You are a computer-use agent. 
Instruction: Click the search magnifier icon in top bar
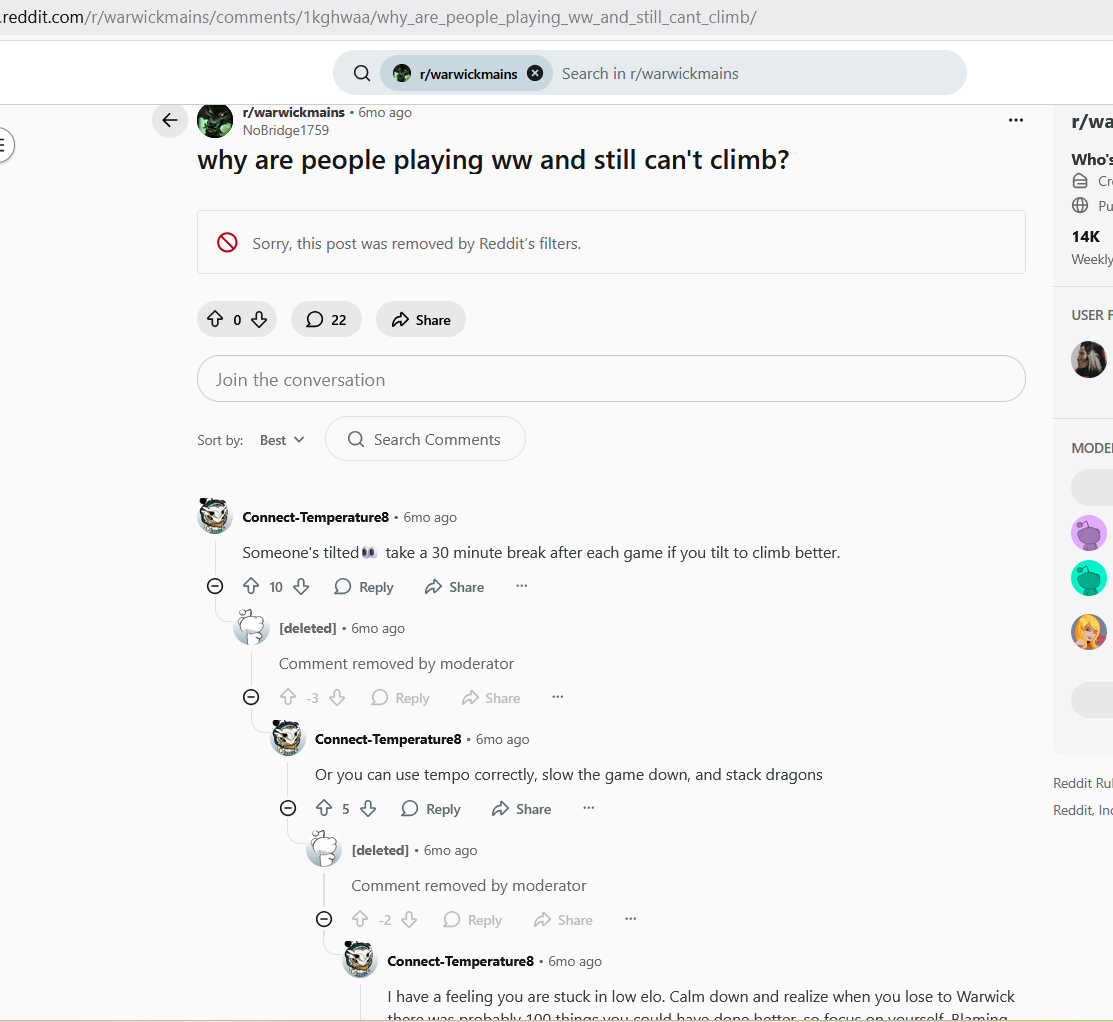click(362, 73)
